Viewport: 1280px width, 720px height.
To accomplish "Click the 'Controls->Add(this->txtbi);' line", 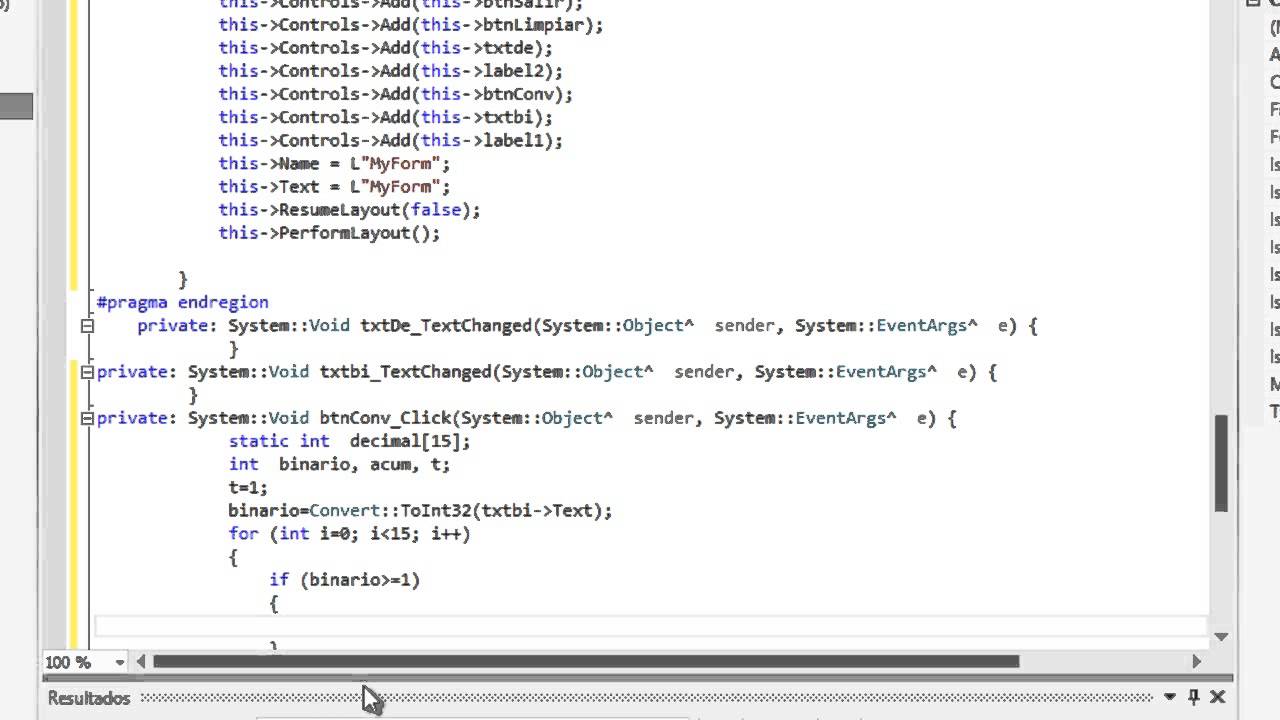I will coord(385,117).
